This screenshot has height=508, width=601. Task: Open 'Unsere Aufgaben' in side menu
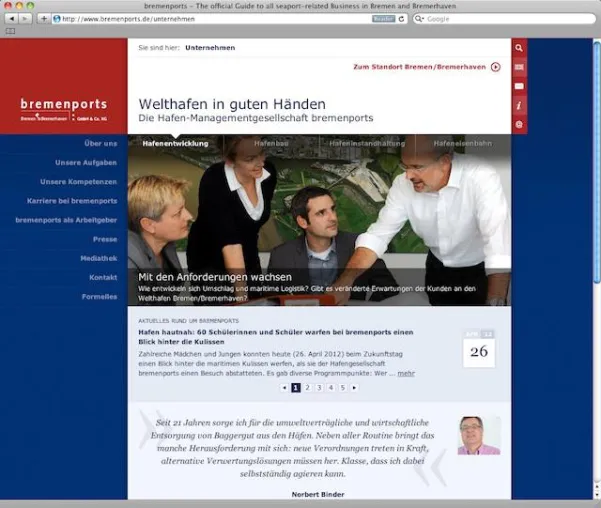pos(86,163)
